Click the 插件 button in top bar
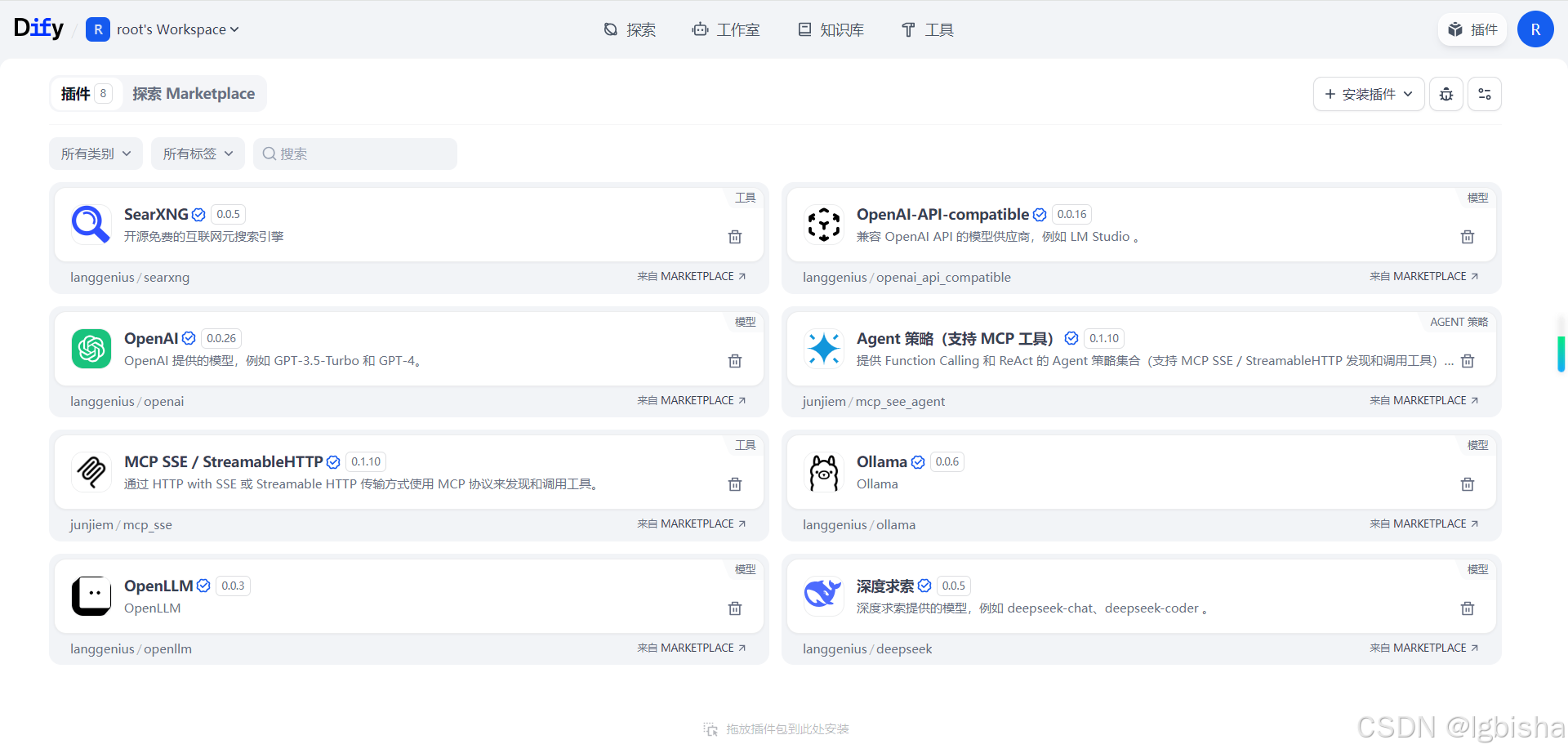 (1472, 29)
